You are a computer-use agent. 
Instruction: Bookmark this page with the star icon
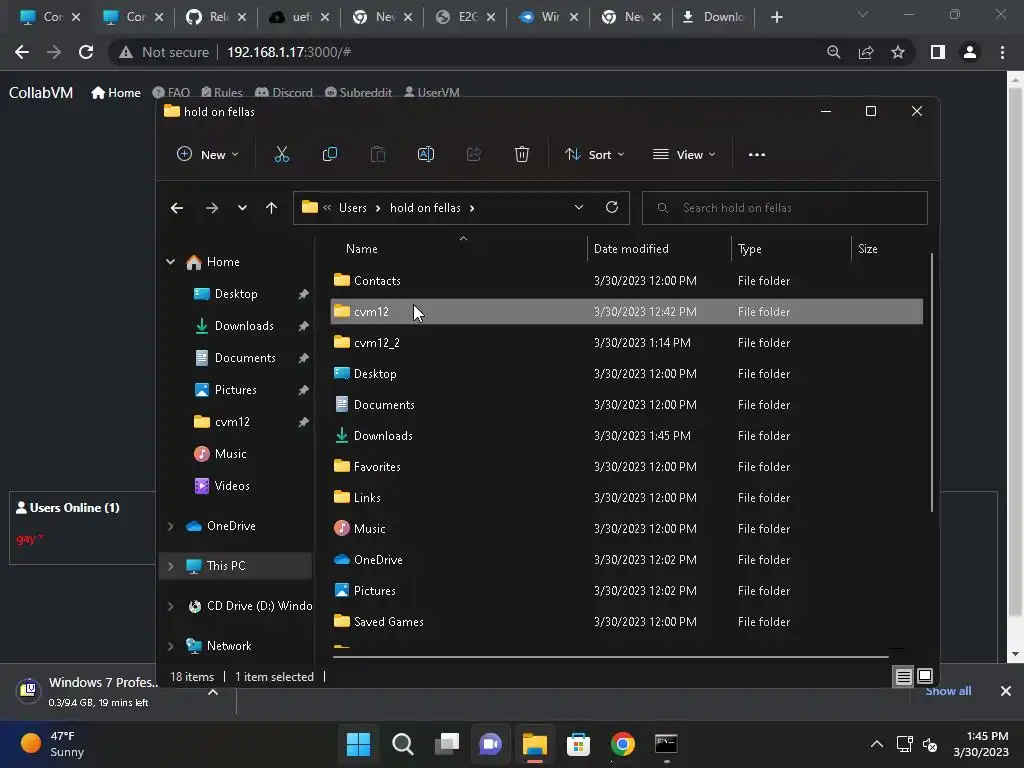(x=898, y=52)
